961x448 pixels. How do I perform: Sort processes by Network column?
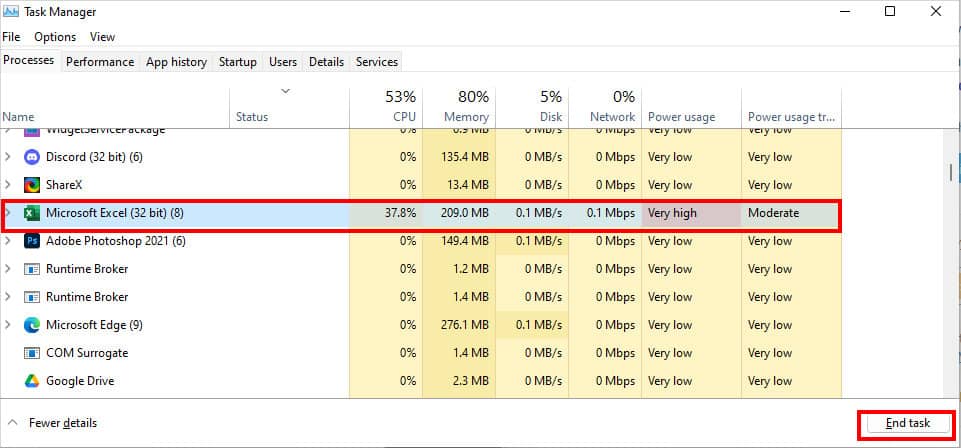[605, 107]
